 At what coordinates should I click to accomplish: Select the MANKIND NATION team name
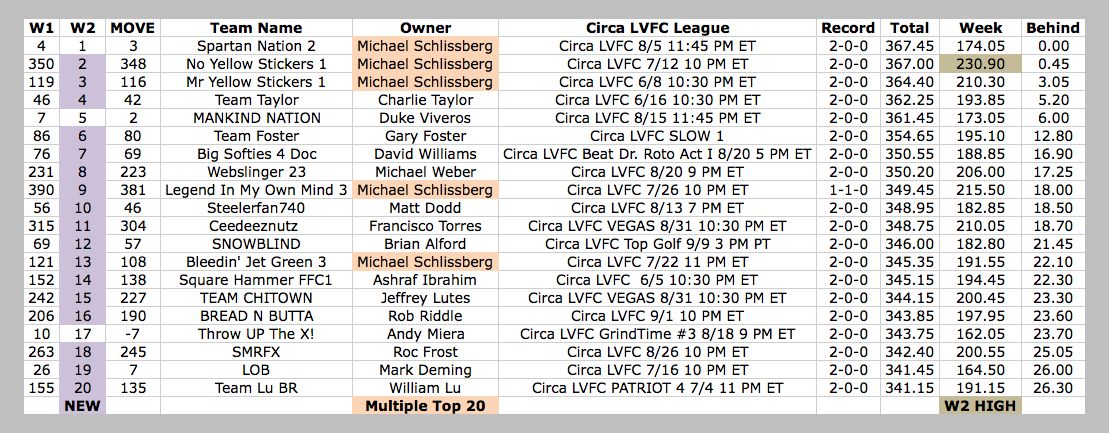tap(256, 118)
